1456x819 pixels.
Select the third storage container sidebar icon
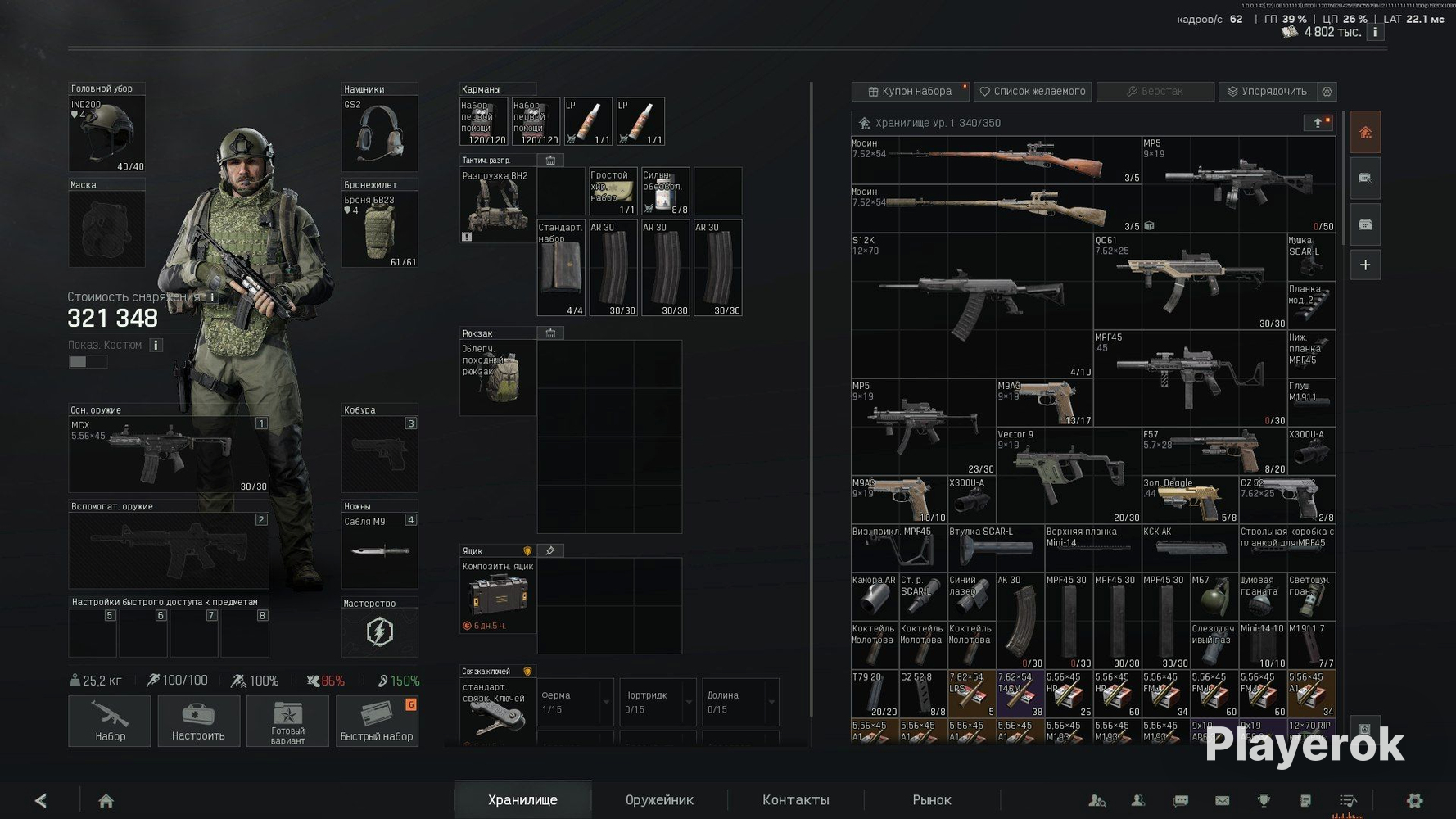click(1365, 224)
